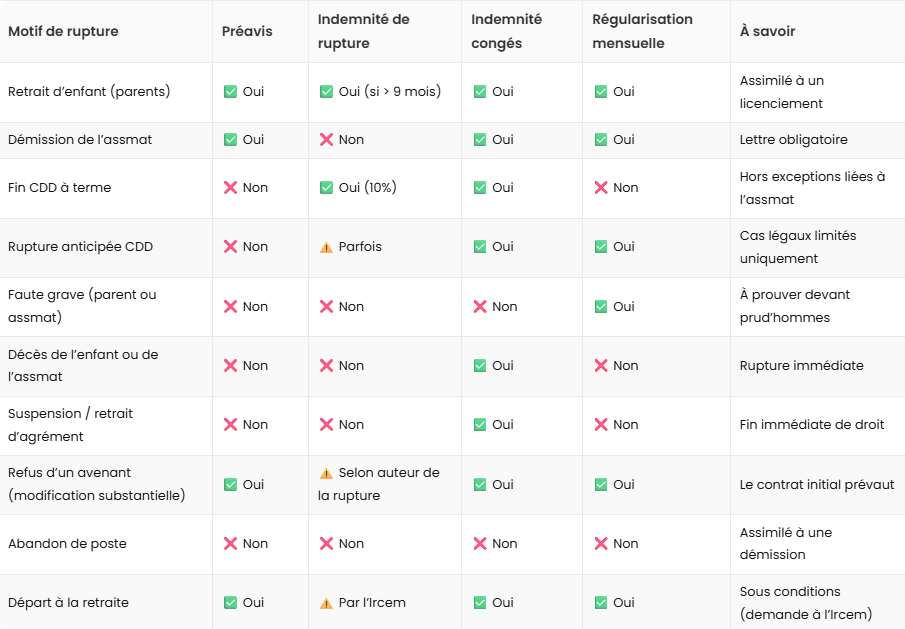Expand the Indemnité de rupture column header
This screenshot has height=629, width=905.
pyautogui.click(x=365, y=30)
